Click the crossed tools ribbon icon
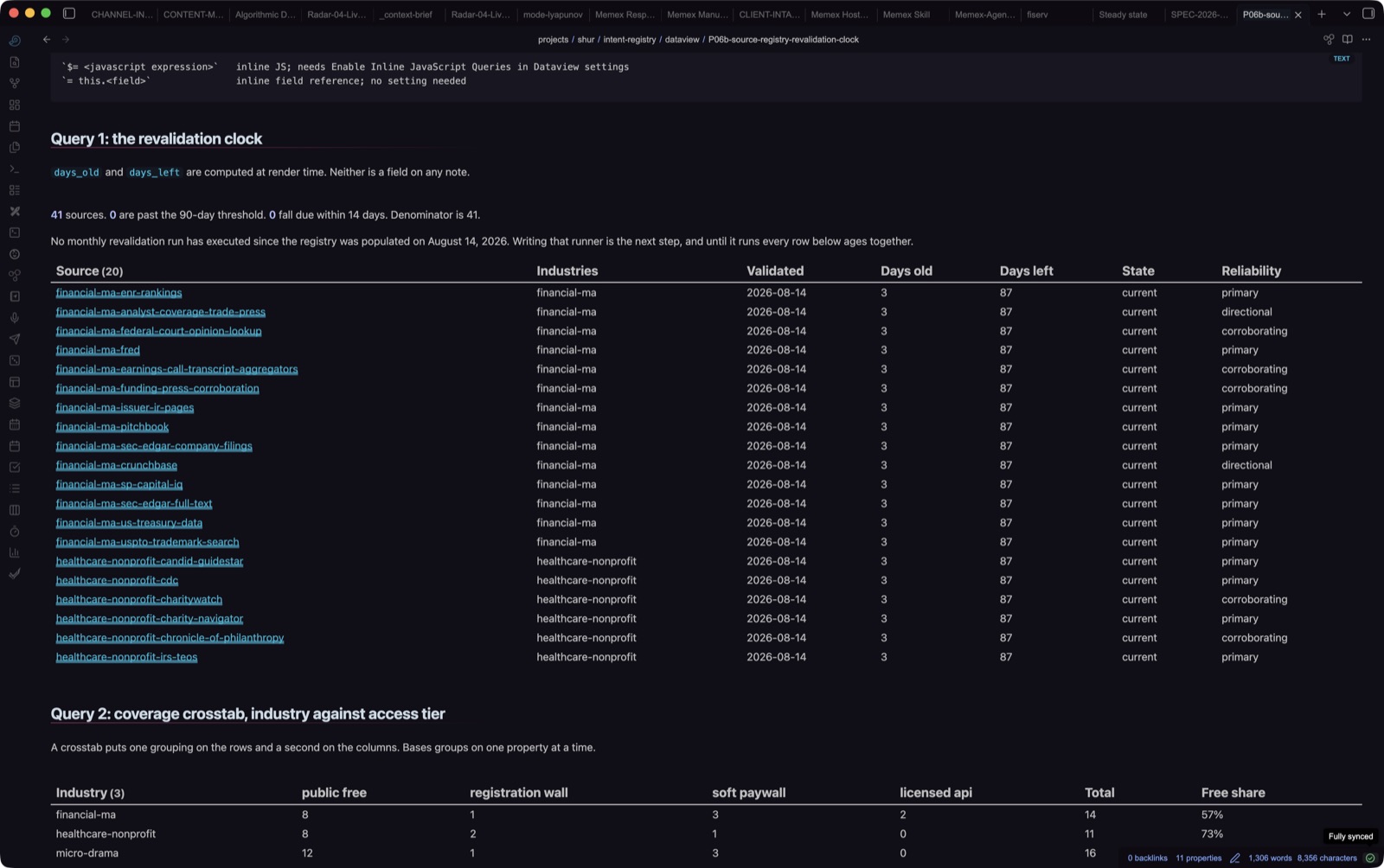Screen dimensions: 1384x868 pos(15,211)
